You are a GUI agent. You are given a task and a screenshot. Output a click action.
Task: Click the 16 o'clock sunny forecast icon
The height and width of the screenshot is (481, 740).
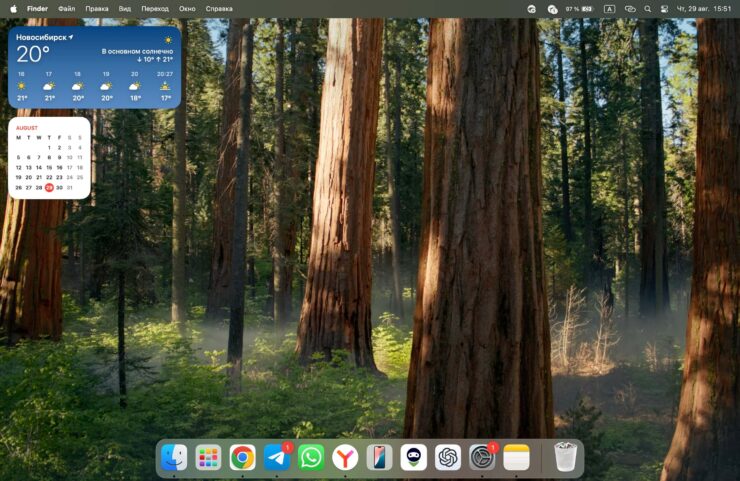pos(21,86)
